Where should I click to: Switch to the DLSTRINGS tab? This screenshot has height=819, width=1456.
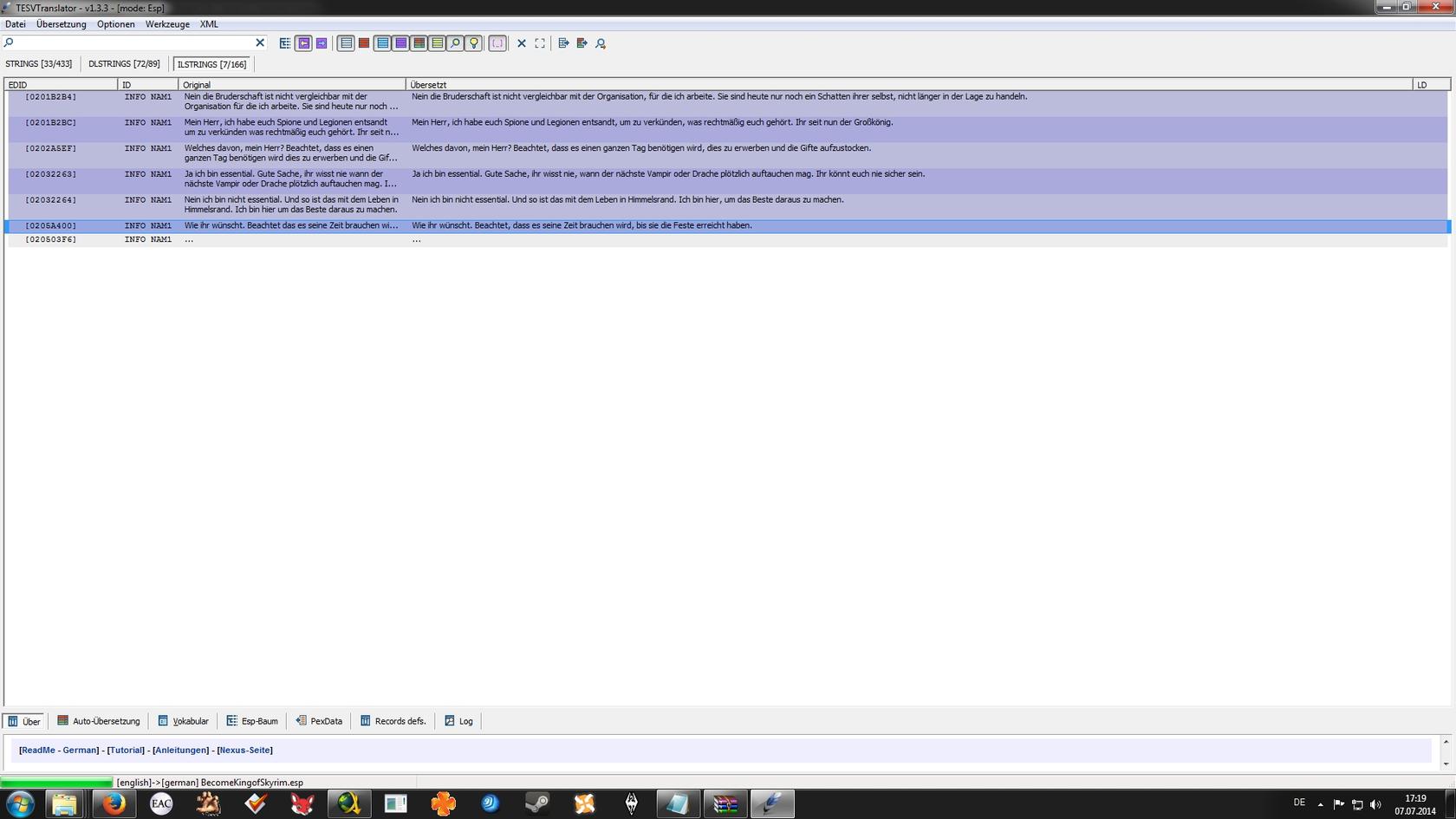[x=124, y=64]
